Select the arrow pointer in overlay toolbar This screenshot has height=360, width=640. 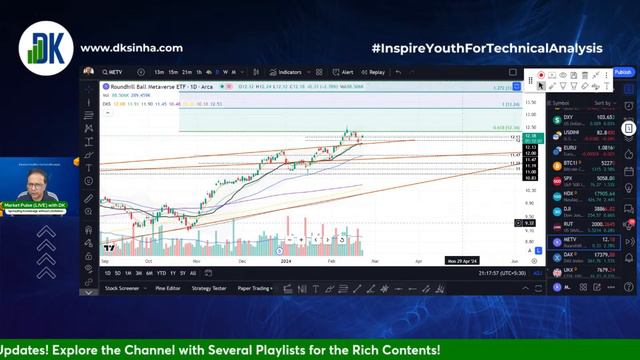pyautogui.click(x=541, y=86)
